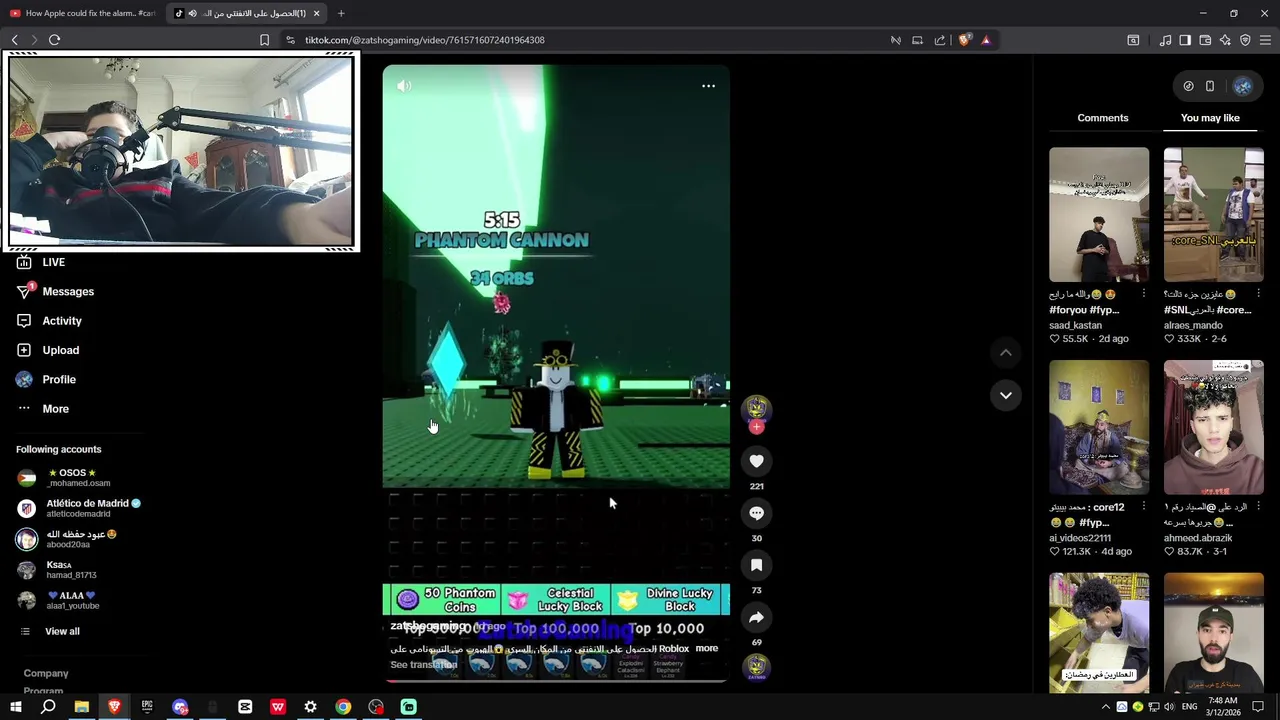
Task: Open LIVE in the sidebar
Action: [41, 262]
